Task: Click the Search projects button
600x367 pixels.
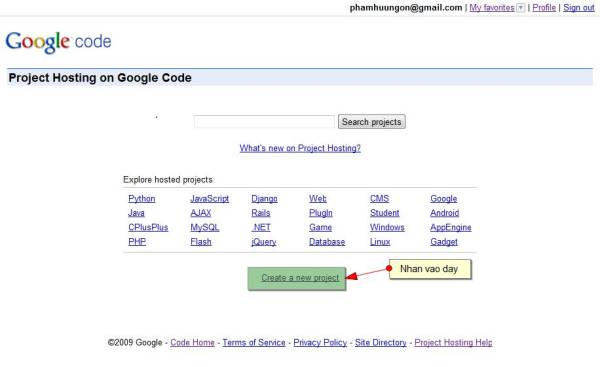Action: click(372, 122)
